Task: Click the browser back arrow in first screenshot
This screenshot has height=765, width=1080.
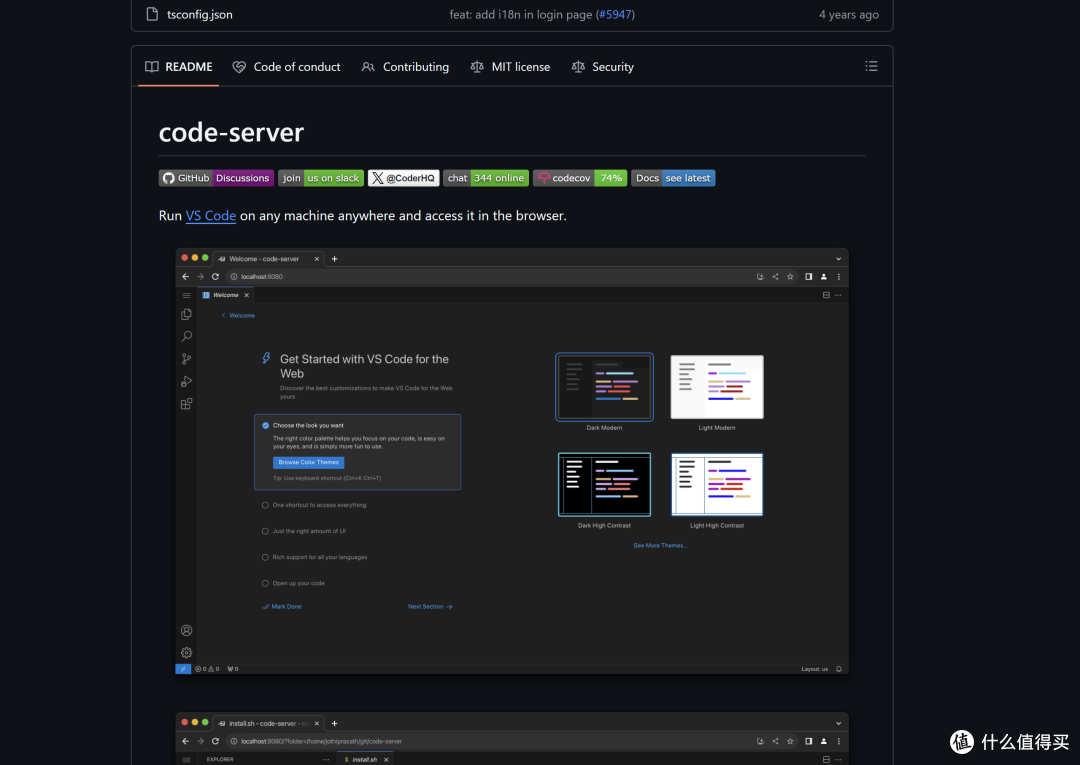Action: click(185, 277)
